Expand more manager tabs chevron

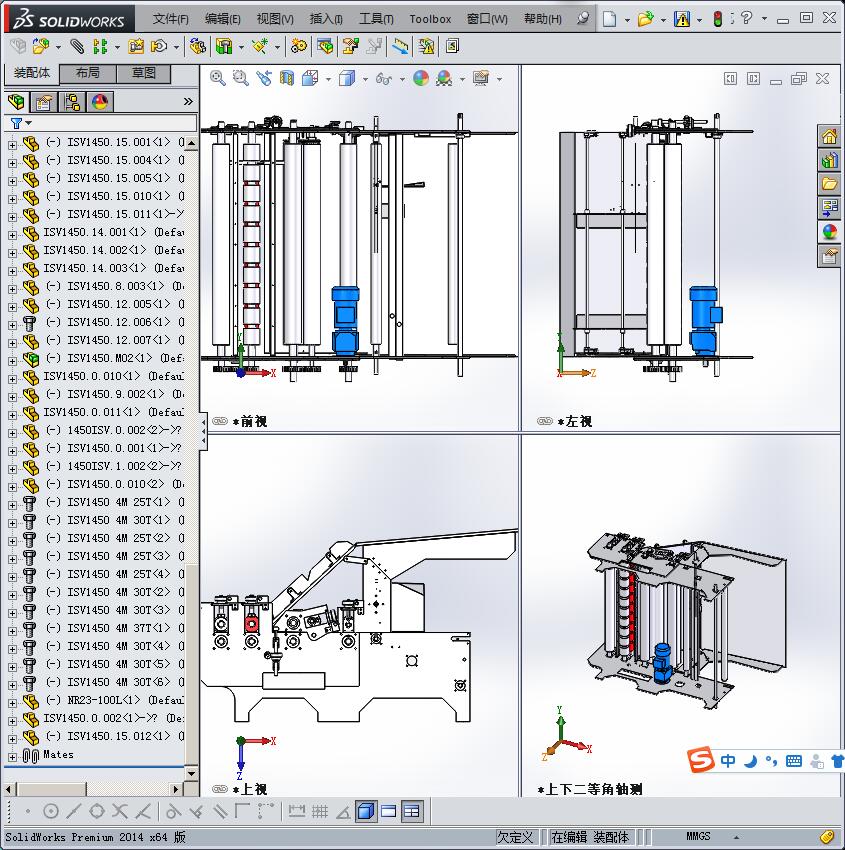[x=188, y=101]
